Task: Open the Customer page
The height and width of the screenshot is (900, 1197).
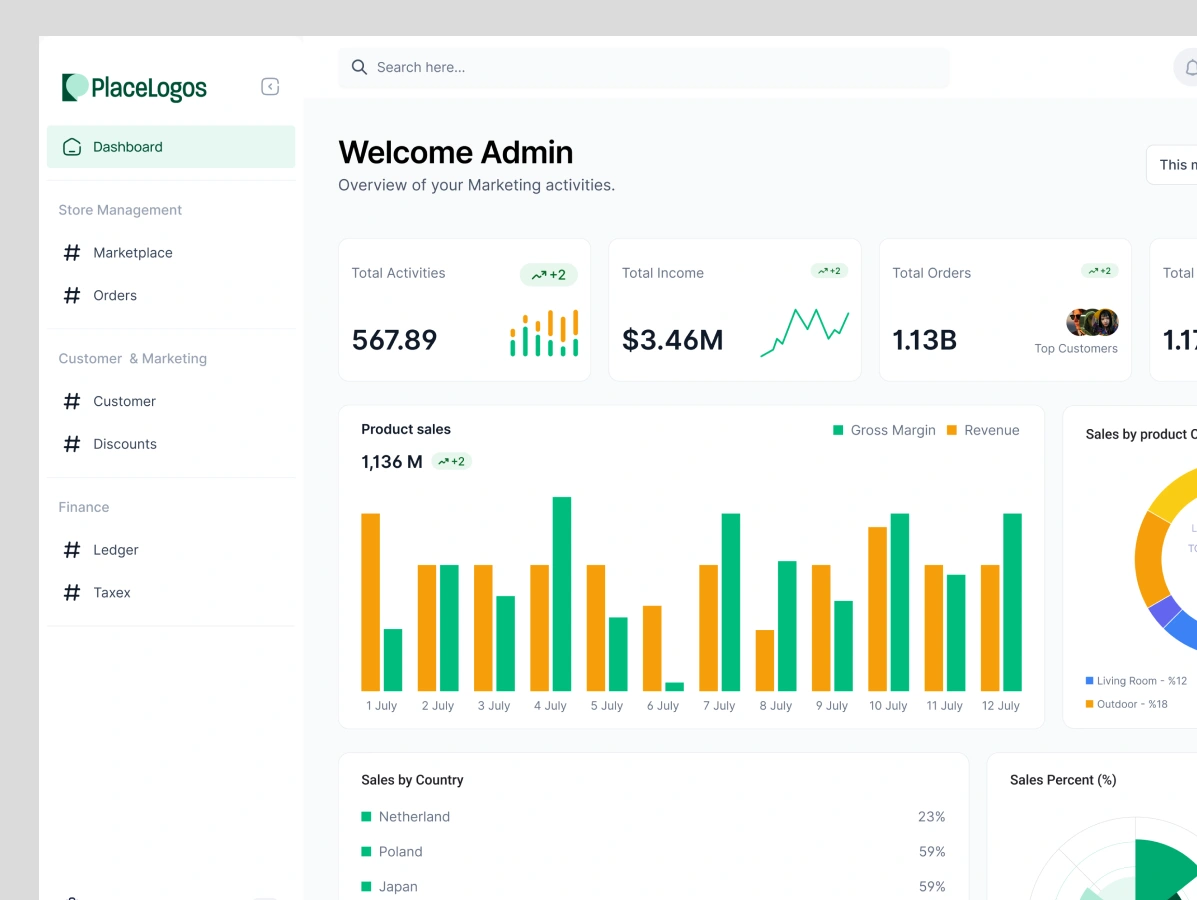Action: click(124, 402)
